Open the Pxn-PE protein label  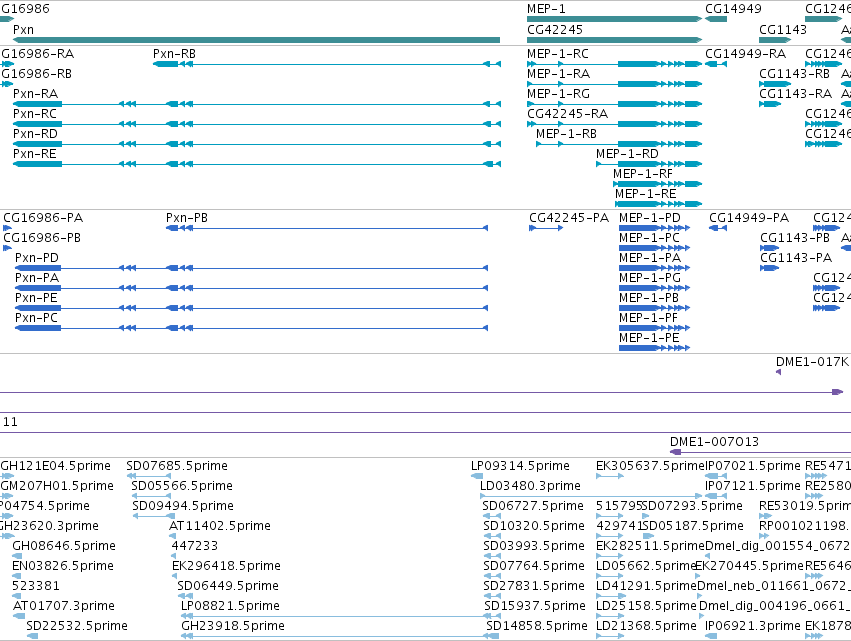[x=36, y=299]
